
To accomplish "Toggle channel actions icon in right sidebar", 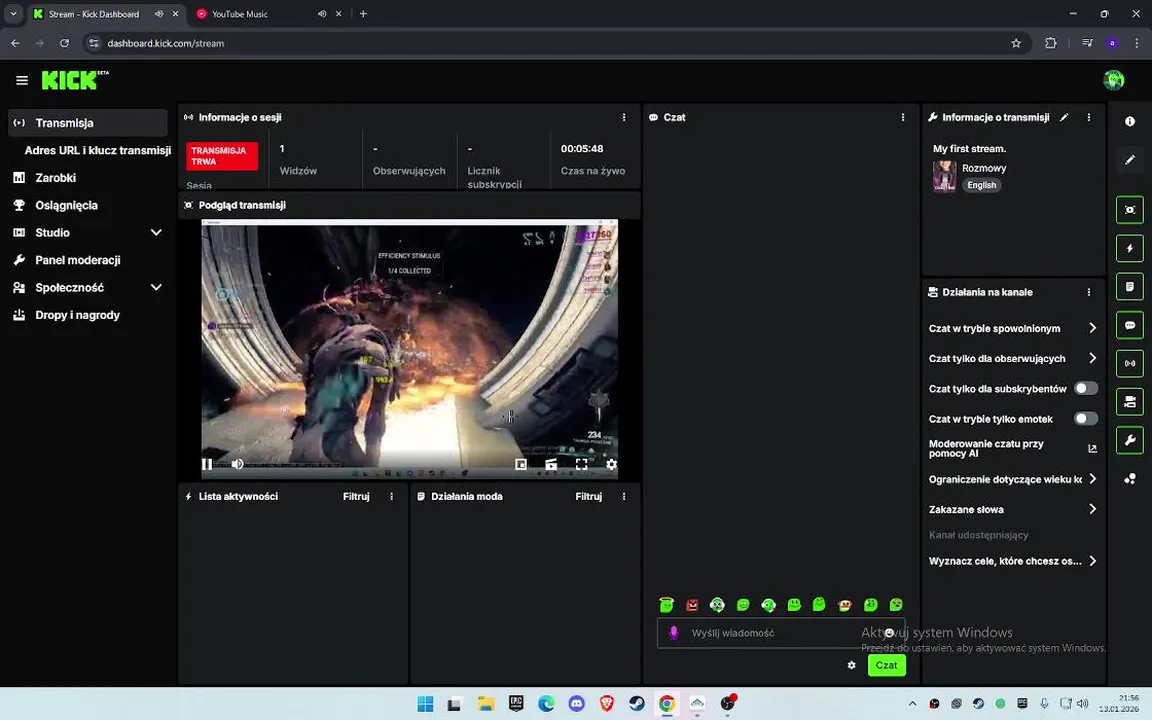I will pos(1129,402).
